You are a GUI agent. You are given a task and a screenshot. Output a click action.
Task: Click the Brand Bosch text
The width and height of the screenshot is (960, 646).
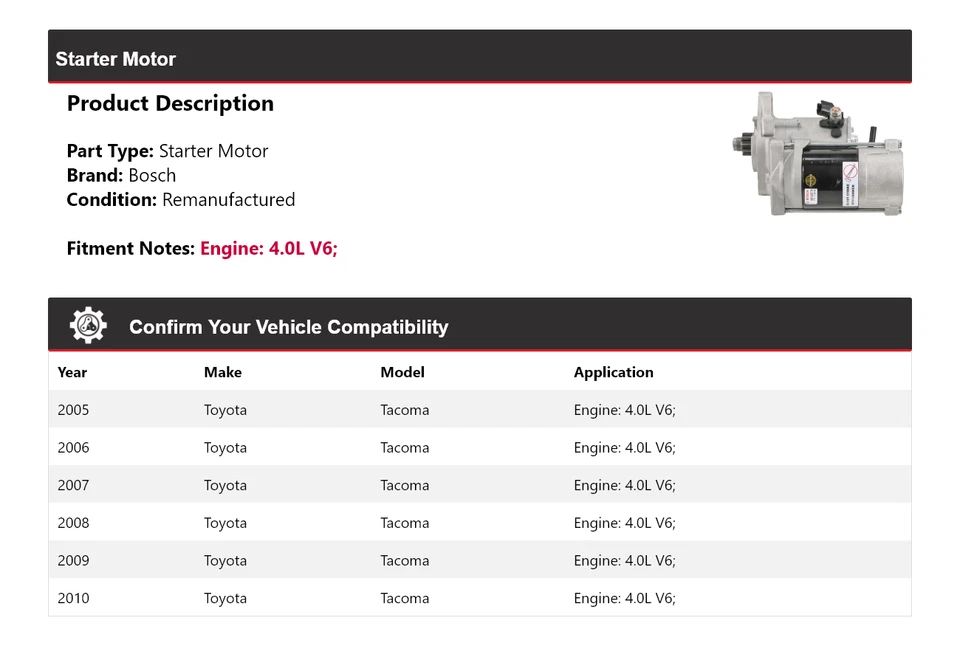point(120,175)
